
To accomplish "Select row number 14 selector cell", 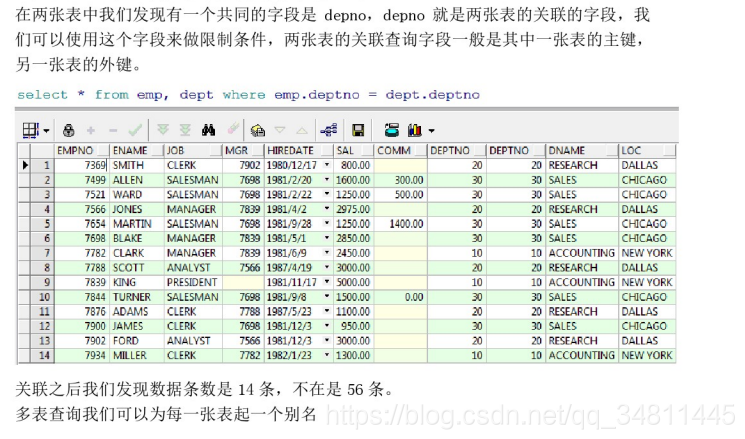I will coord(43,355).
